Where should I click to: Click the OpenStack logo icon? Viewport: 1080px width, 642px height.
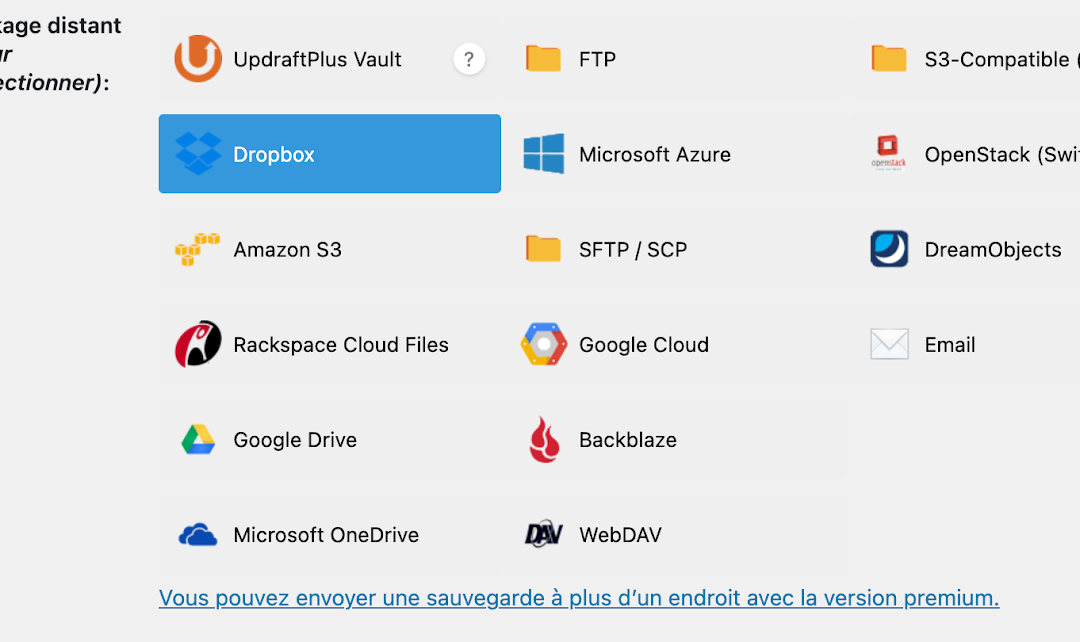889,154
